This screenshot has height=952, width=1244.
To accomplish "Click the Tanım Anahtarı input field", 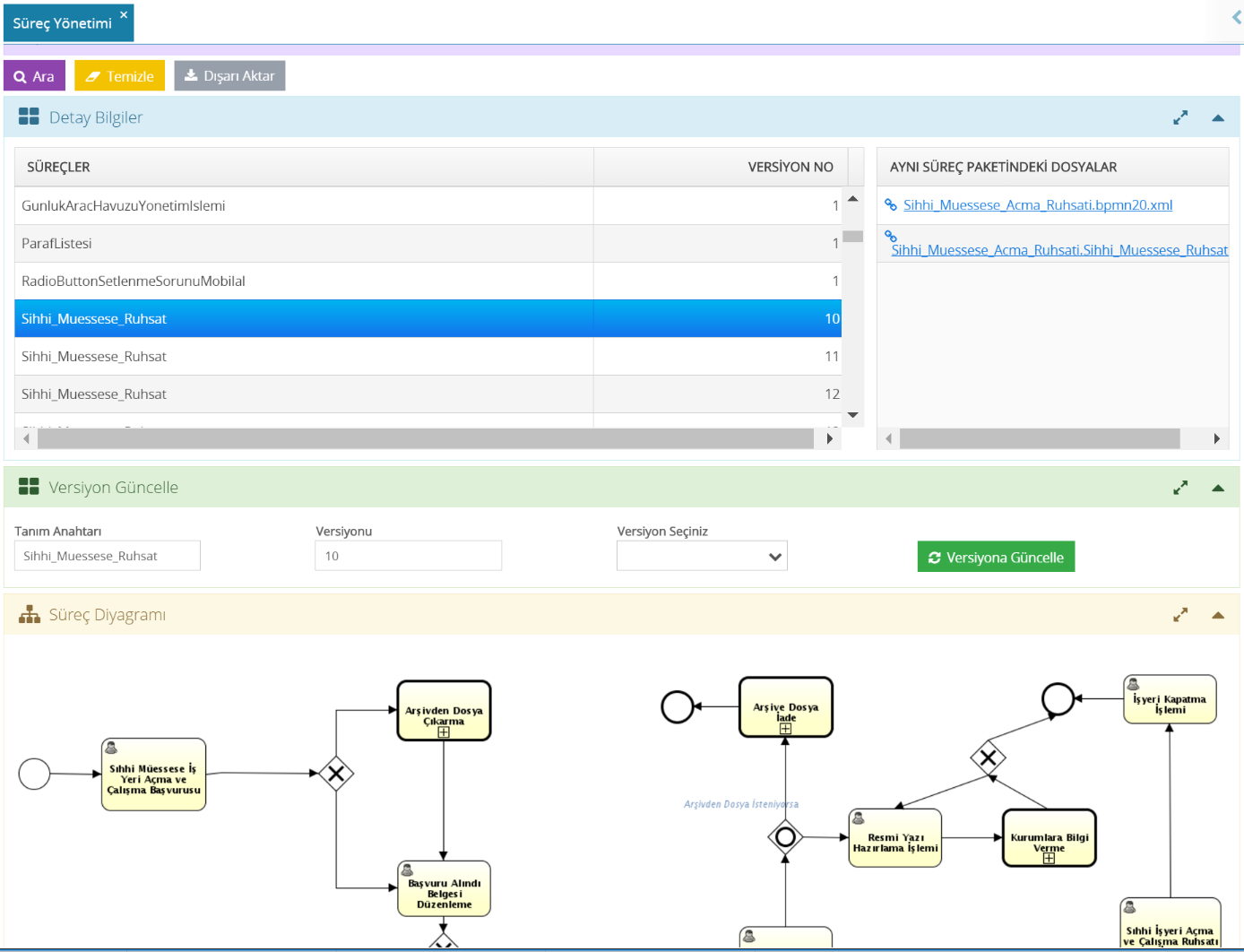I will [x=108, y=556].
